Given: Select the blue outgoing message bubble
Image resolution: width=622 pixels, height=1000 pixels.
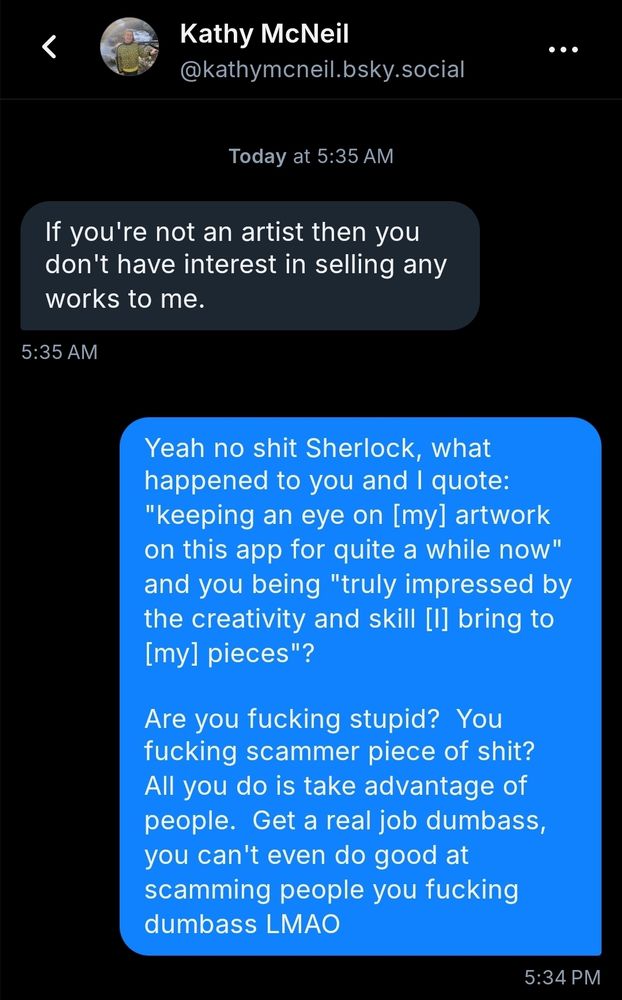Looking at the screenshot, I should [x=360, y=685].
